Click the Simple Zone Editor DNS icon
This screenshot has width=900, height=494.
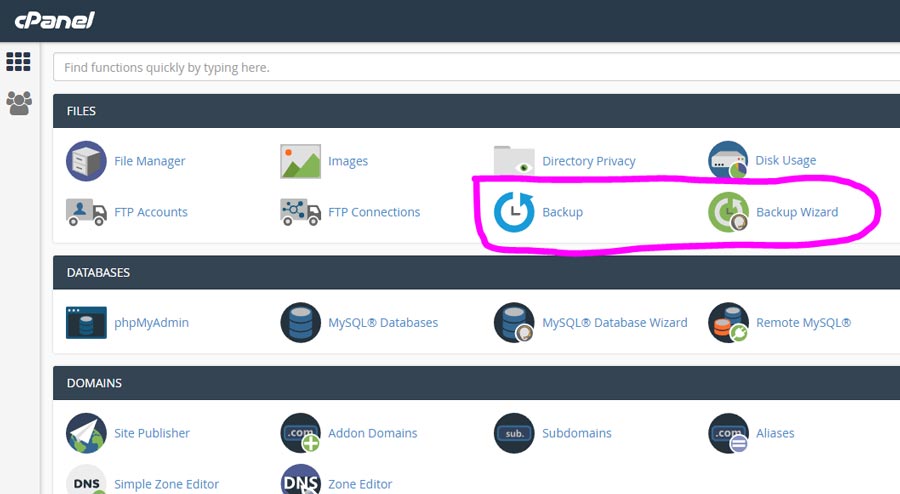(x=86, y=480)
